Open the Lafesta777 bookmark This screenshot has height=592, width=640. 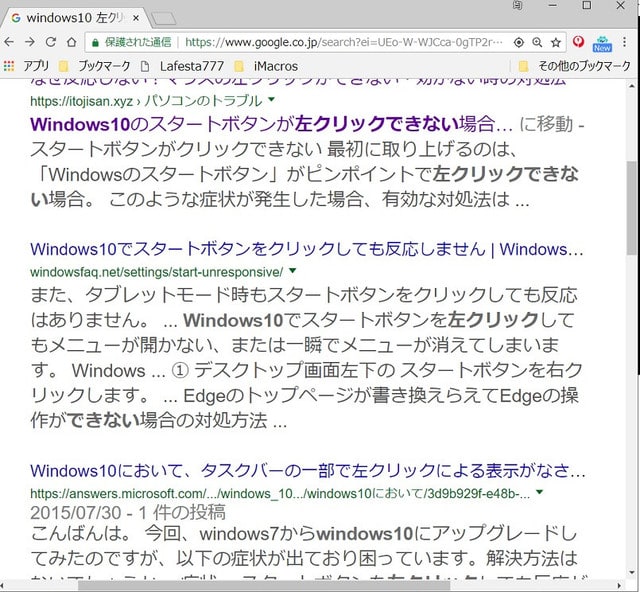point(182,66)
